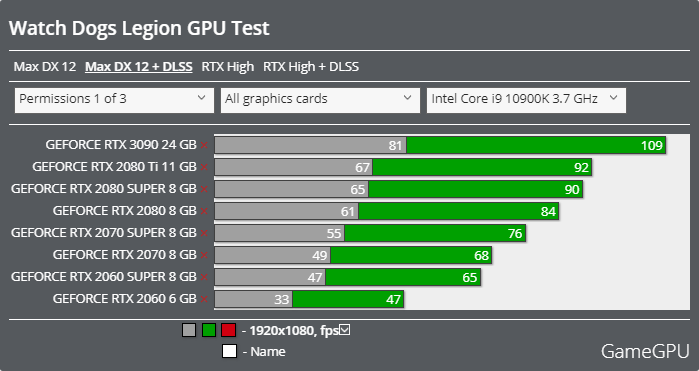Remove GEFORCE RTX 2060 6 GB row
The width and height of the screenshot is (699, 371).
(x=204, y=299)
